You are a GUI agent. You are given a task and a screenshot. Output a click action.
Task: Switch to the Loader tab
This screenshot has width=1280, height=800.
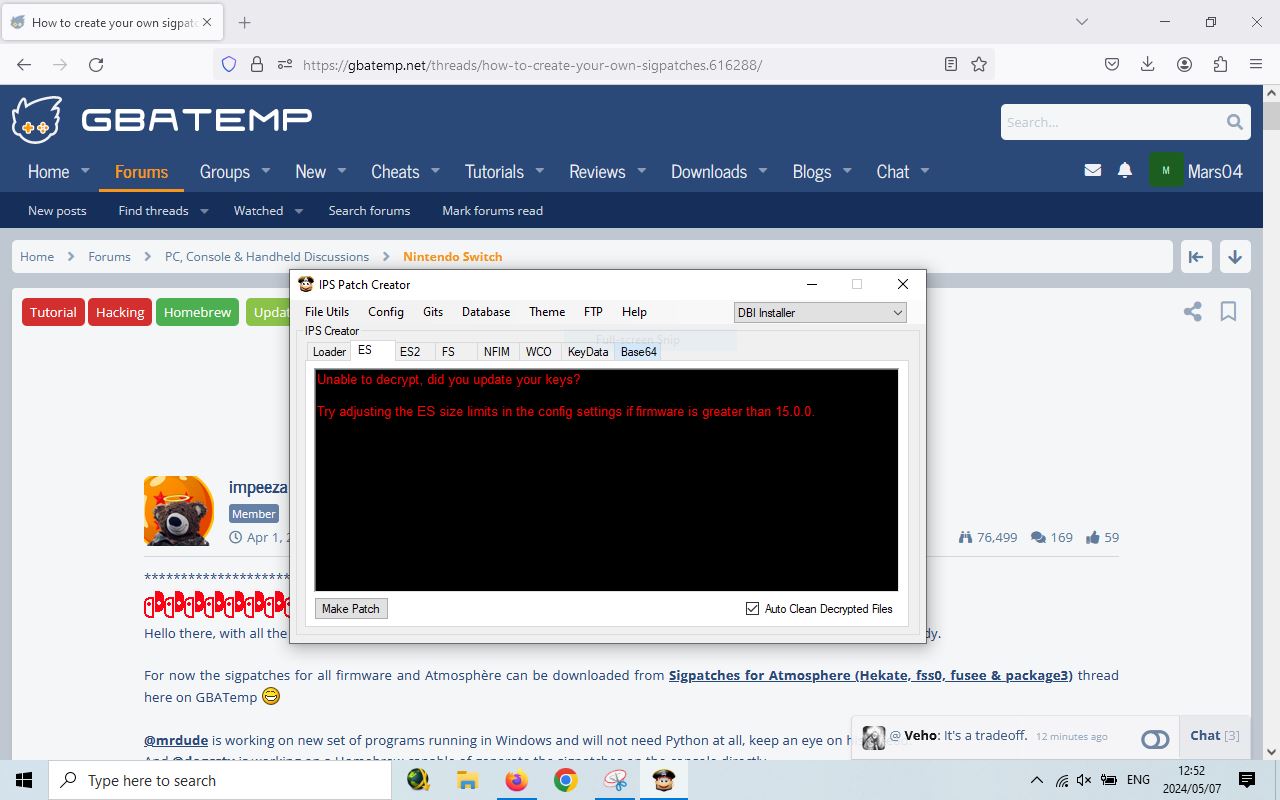pos(329,352)
